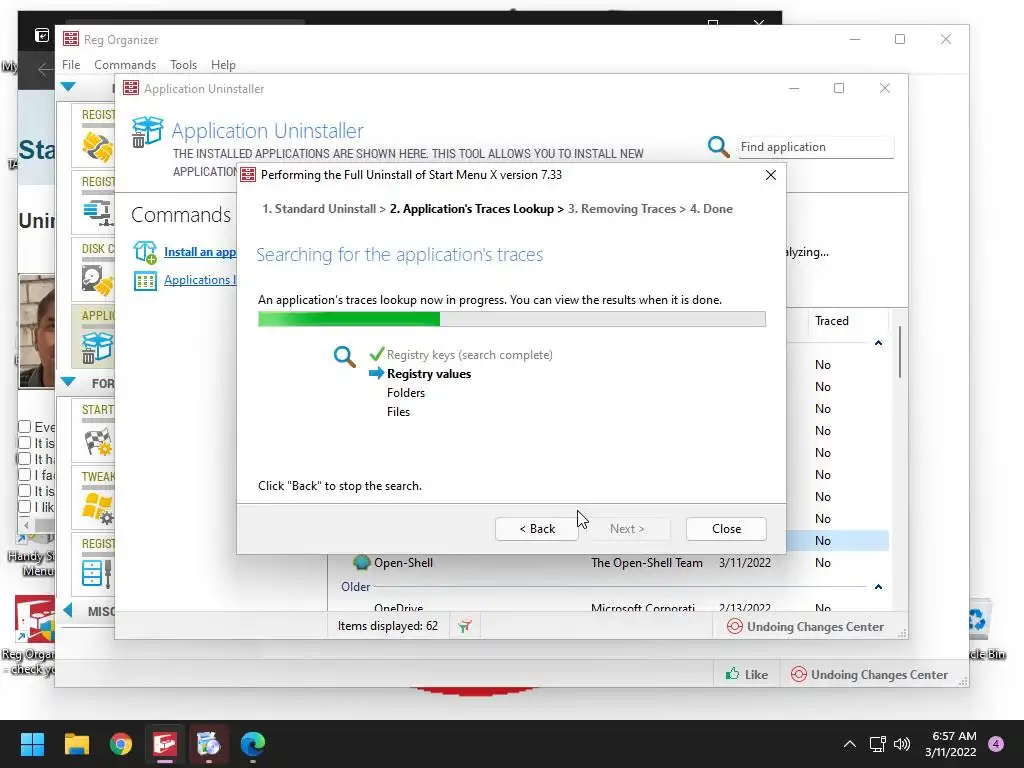The height and width of the screenshot is (768, 1024).
Task: Check the 'It ha' checkbox in background window
Action: 25,458
